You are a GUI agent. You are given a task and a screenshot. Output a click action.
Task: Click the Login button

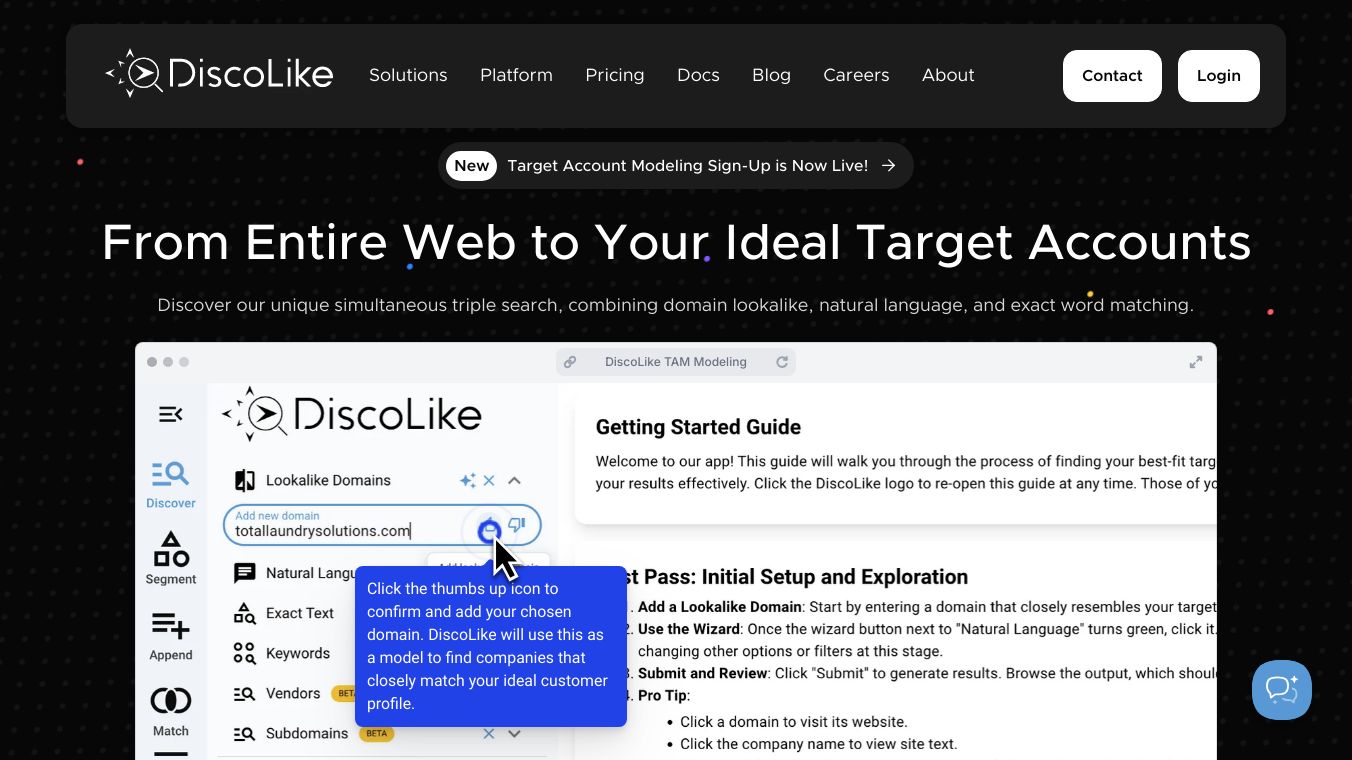point(1219,76)
